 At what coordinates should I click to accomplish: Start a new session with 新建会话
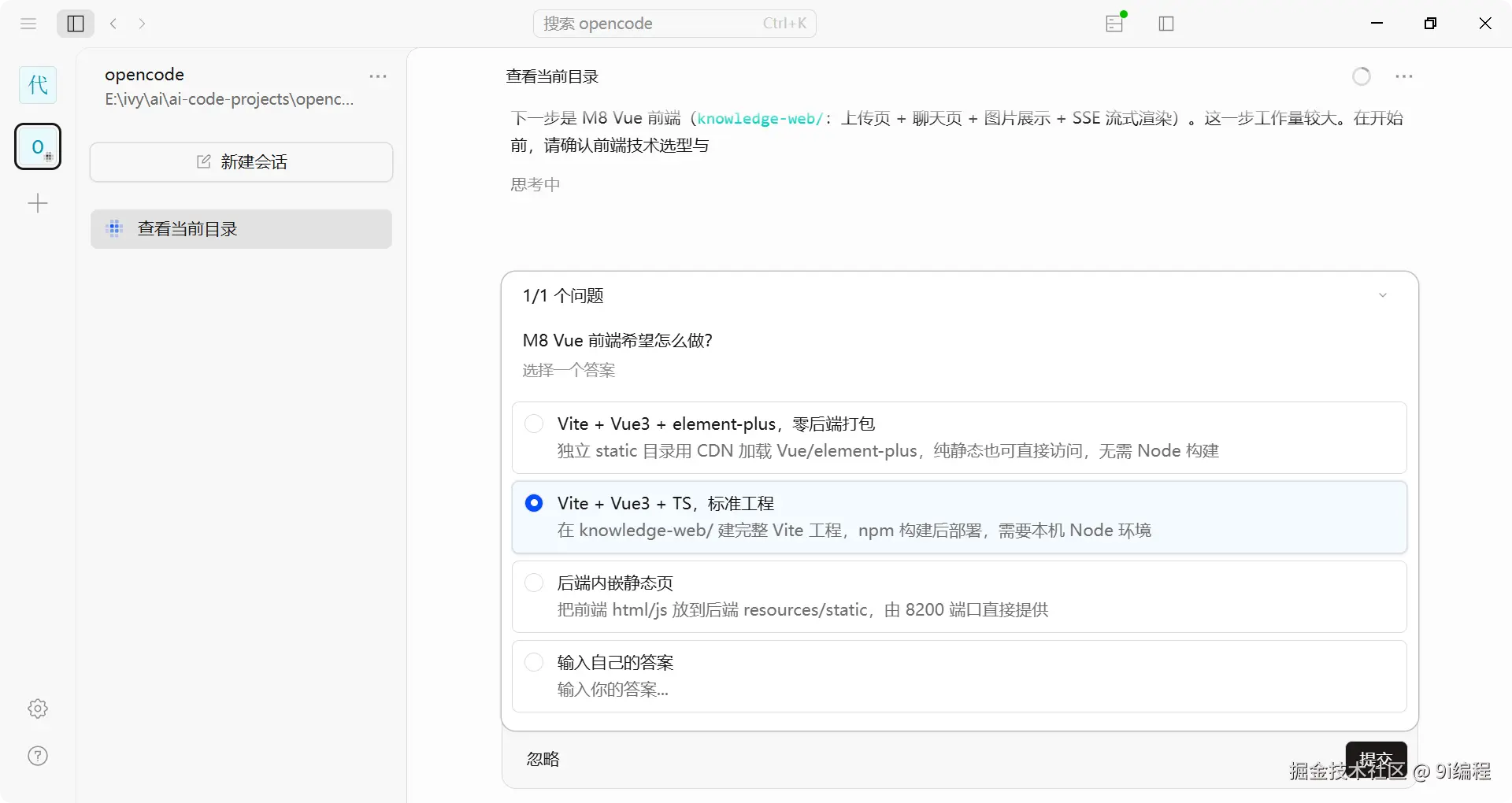241,162
